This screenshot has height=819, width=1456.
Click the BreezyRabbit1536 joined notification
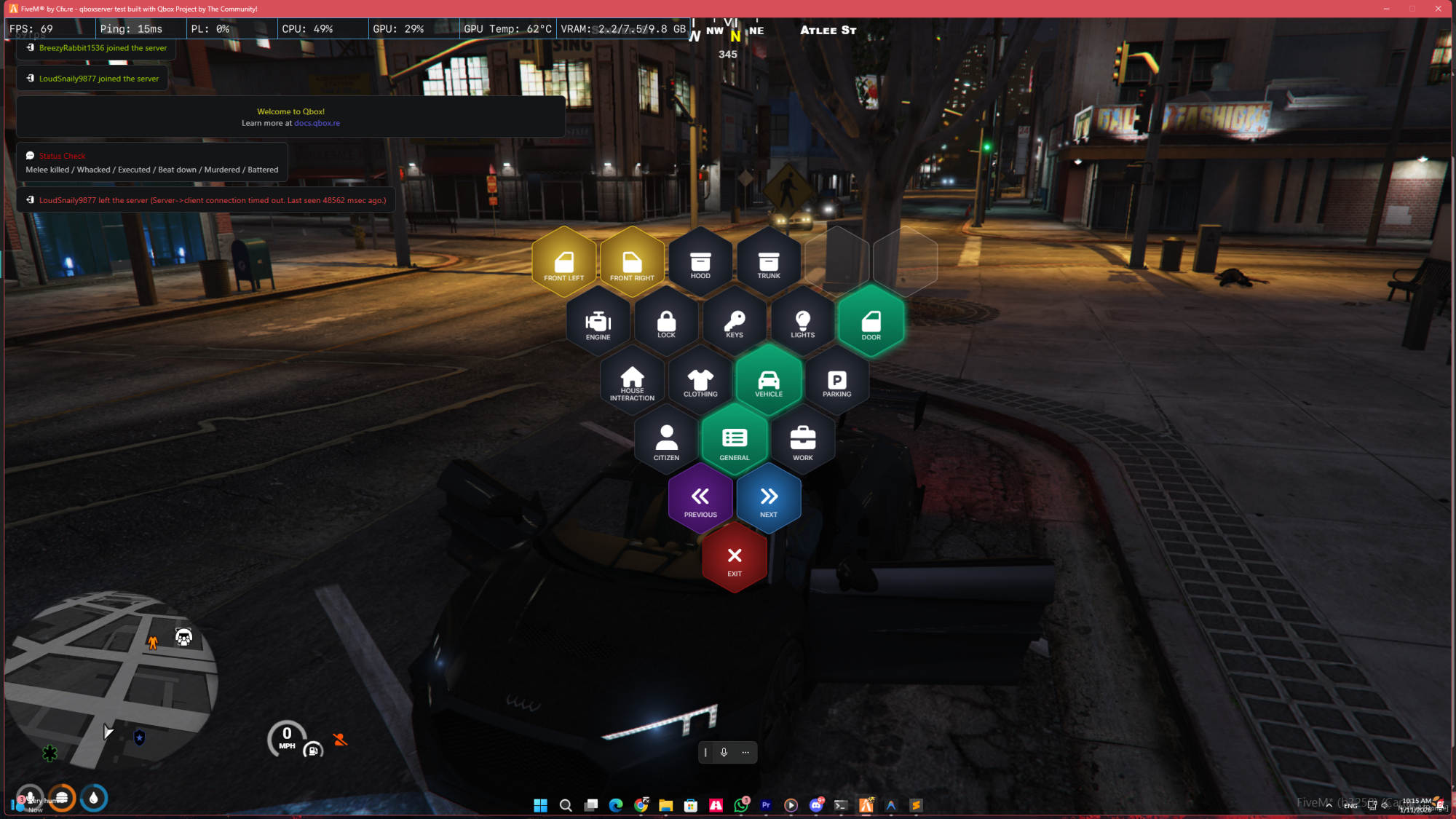[x=96, y=48]
